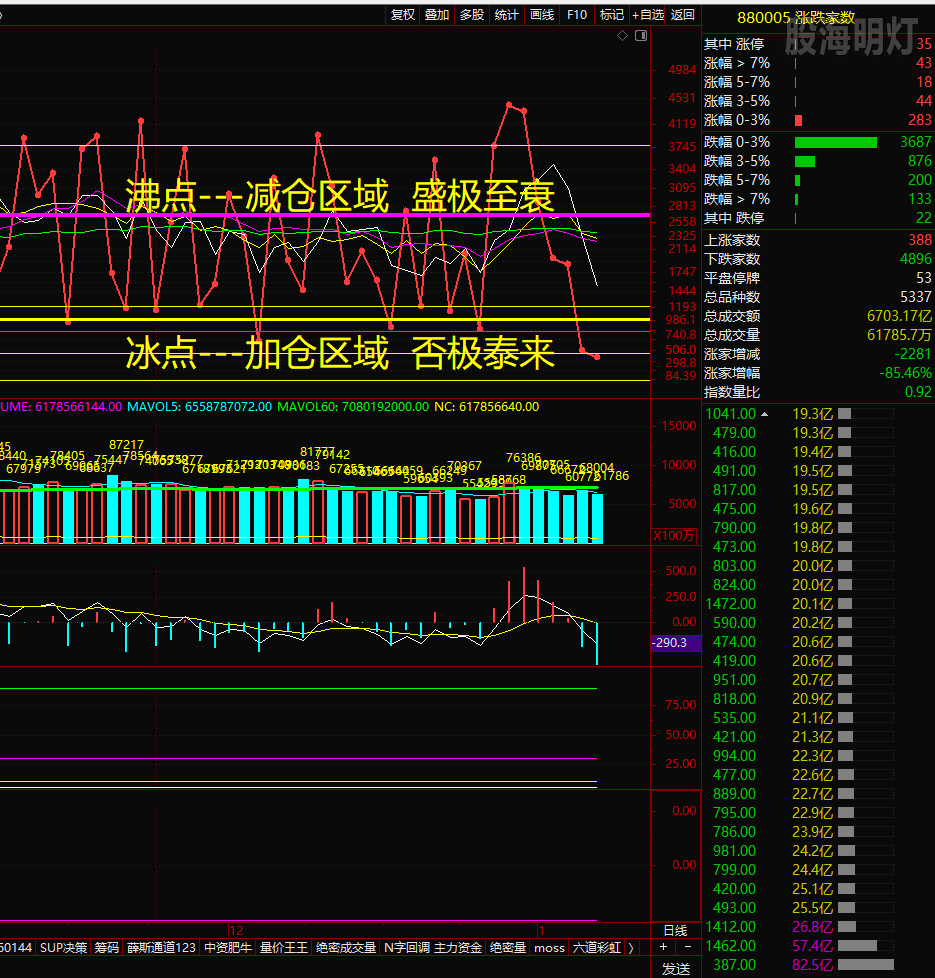Select the 下跌家数 4896 row
The image size is (935, 978).
click(818, 259)
